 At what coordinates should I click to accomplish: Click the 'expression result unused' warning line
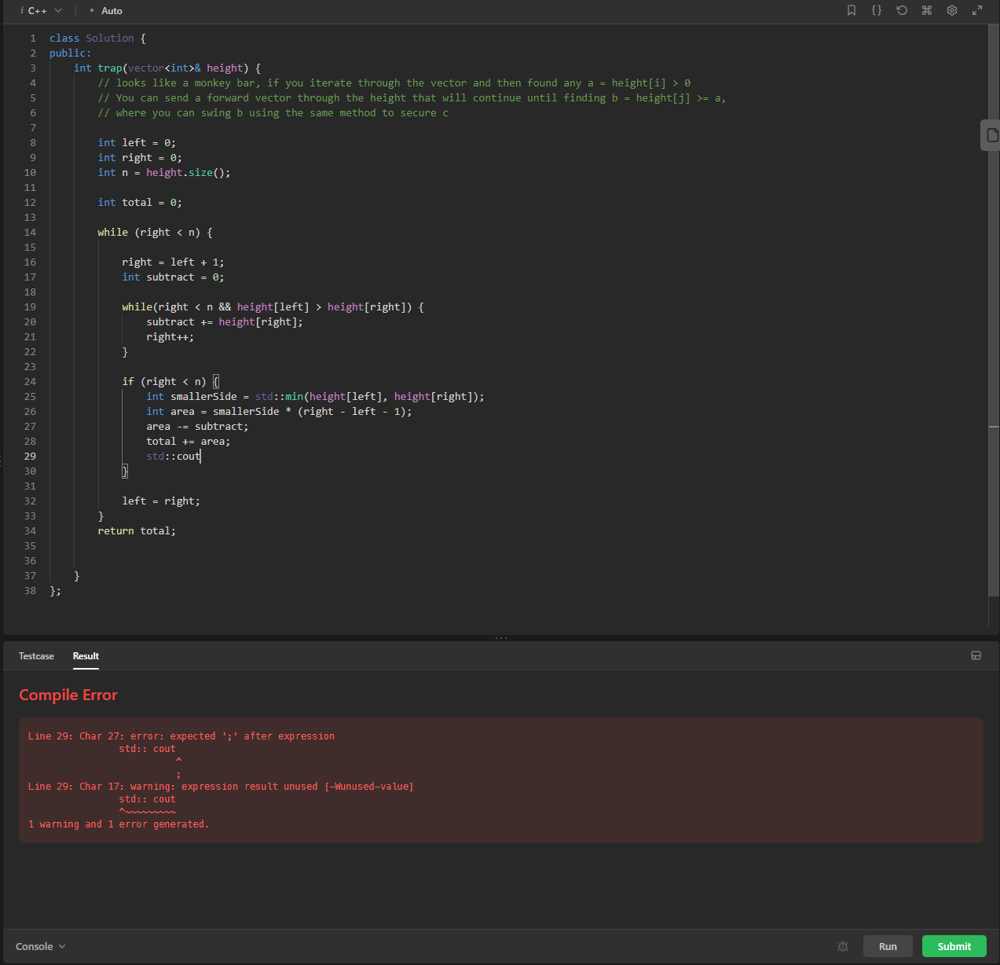click(x=221, y=786)
